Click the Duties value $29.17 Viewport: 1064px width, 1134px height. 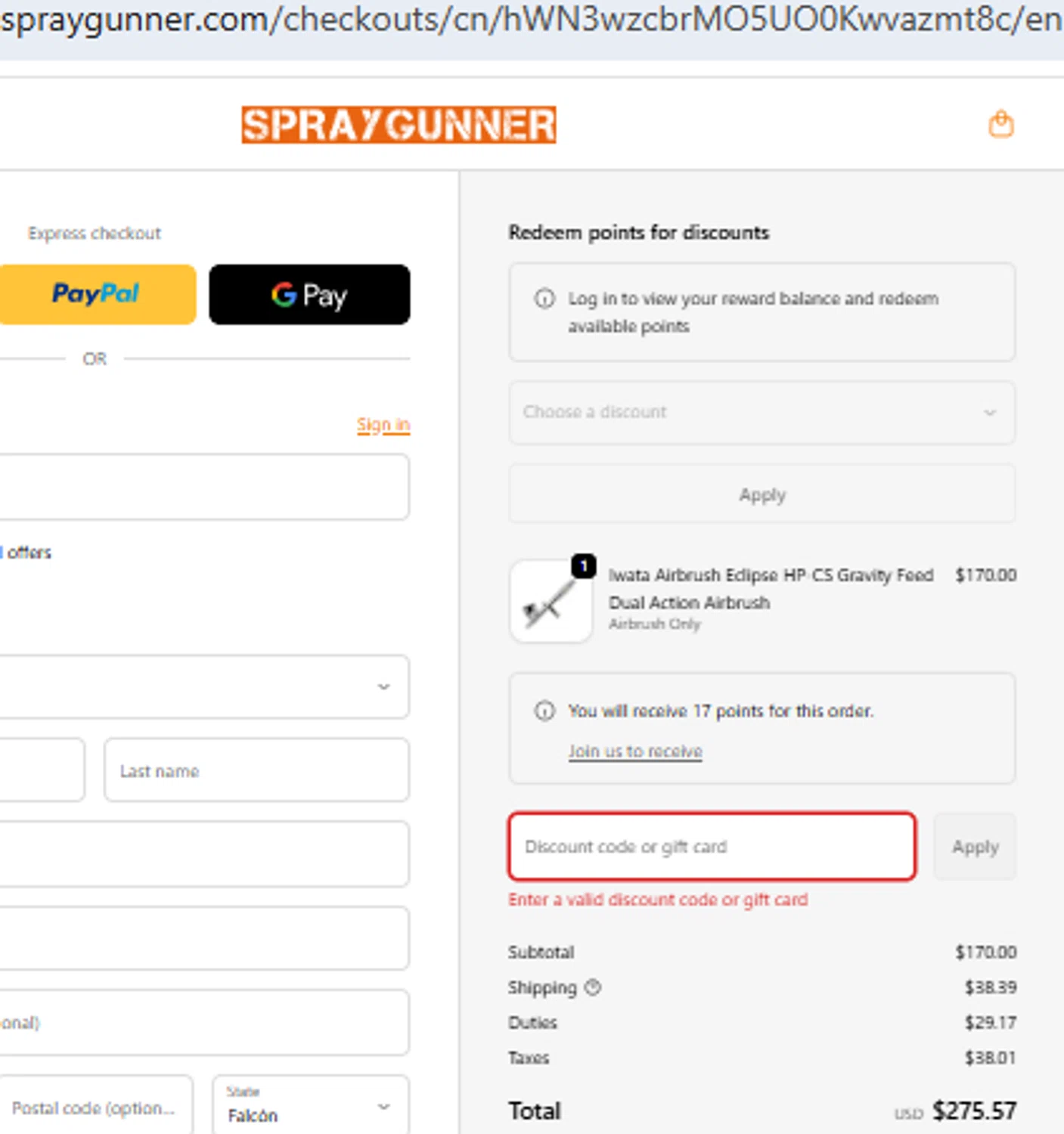pyautogui.click(x=990, y=1022)
